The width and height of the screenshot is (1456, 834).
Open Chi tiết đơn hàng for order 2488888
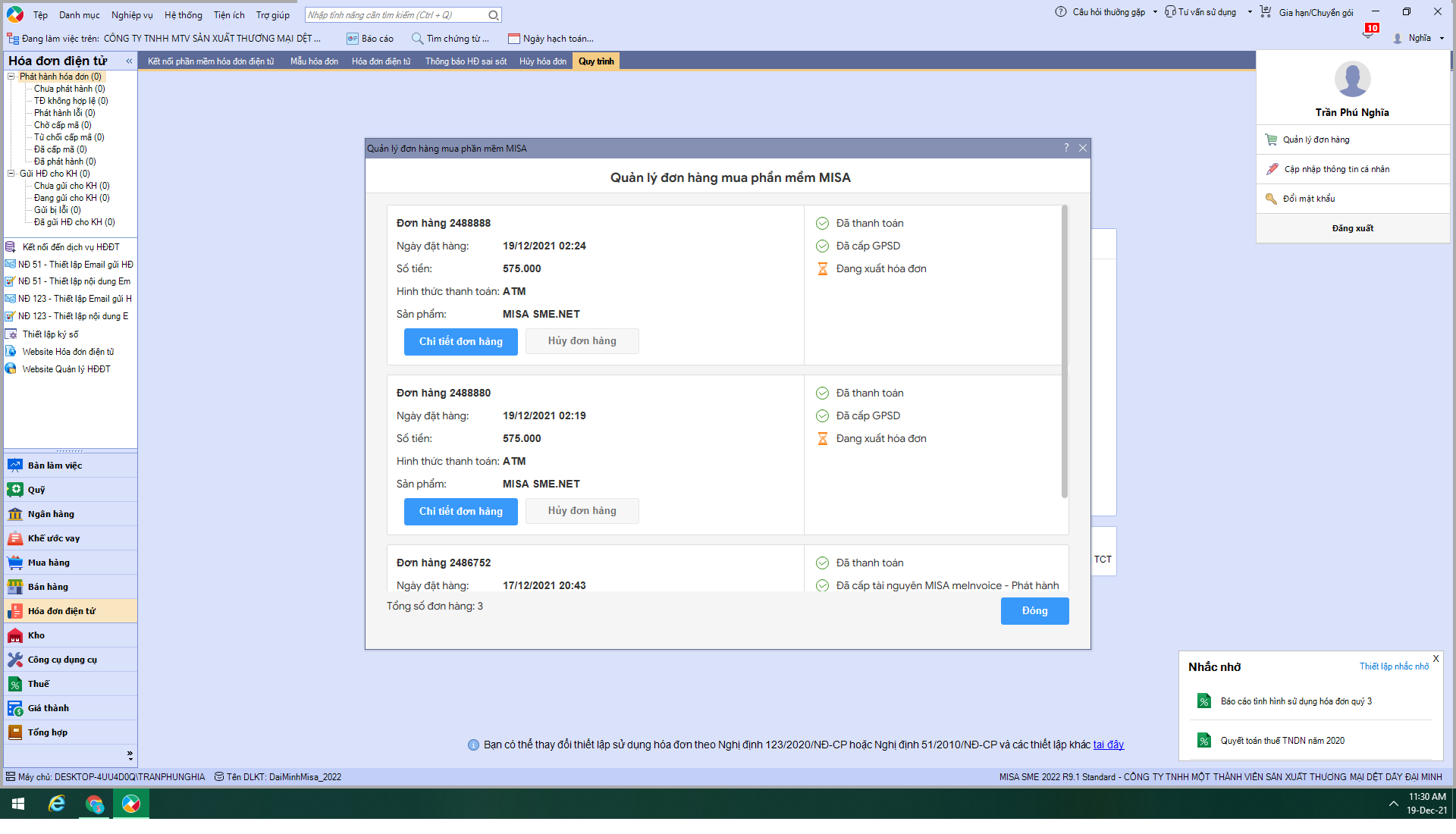pyautogui.click(x=461, y=341)
